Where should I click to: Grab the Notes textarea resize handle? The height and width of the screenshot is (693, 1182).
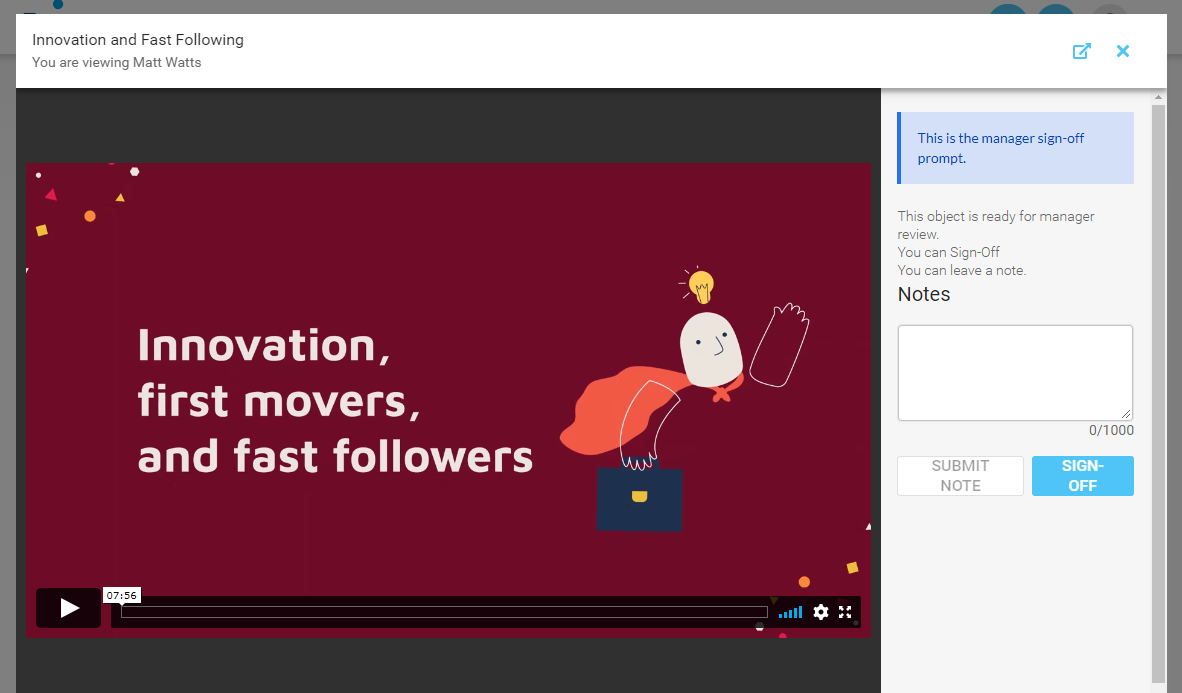tap(1127, 415)
